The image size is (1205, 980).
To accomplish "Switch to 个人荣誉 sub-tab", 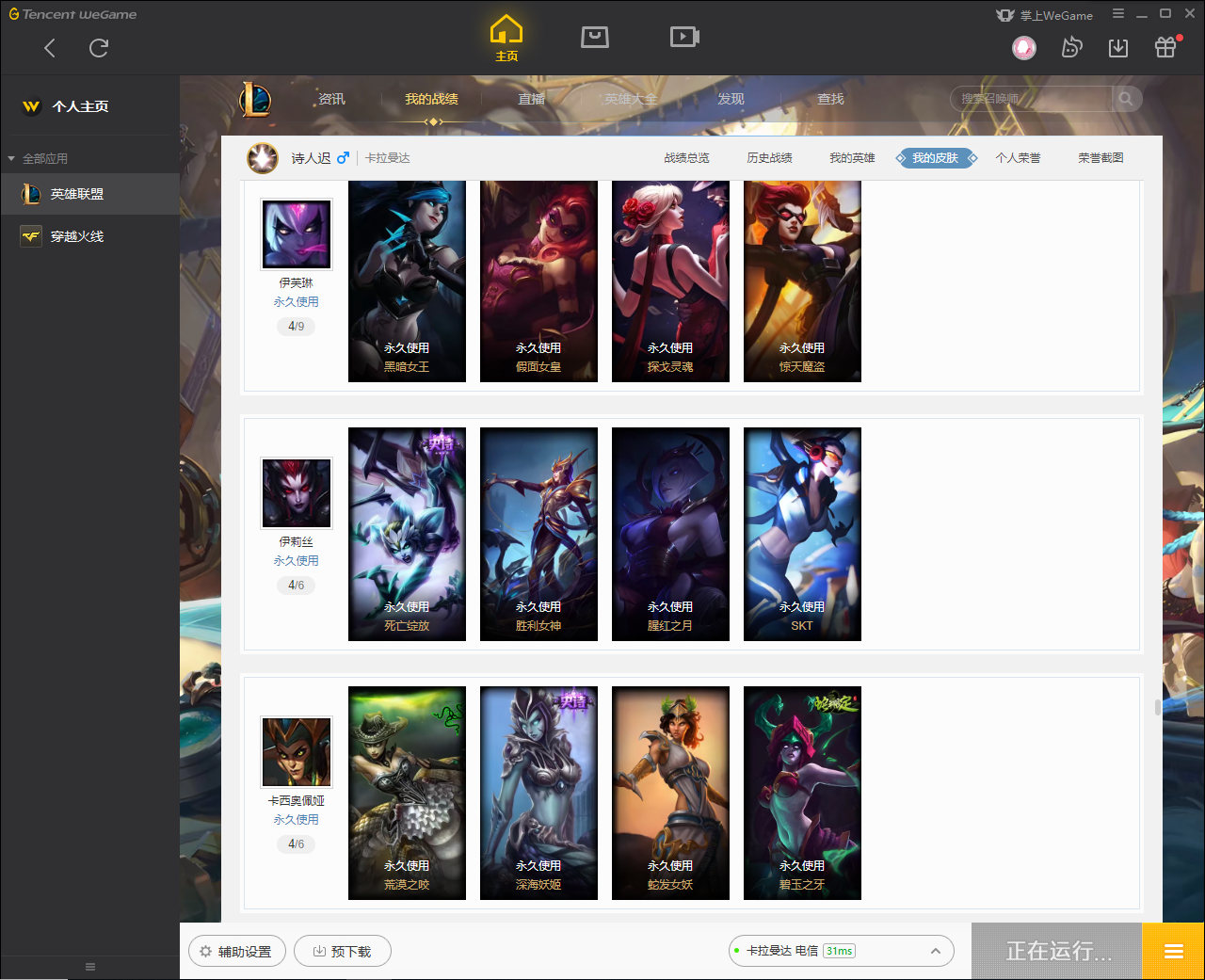I will coord(1018,158).
